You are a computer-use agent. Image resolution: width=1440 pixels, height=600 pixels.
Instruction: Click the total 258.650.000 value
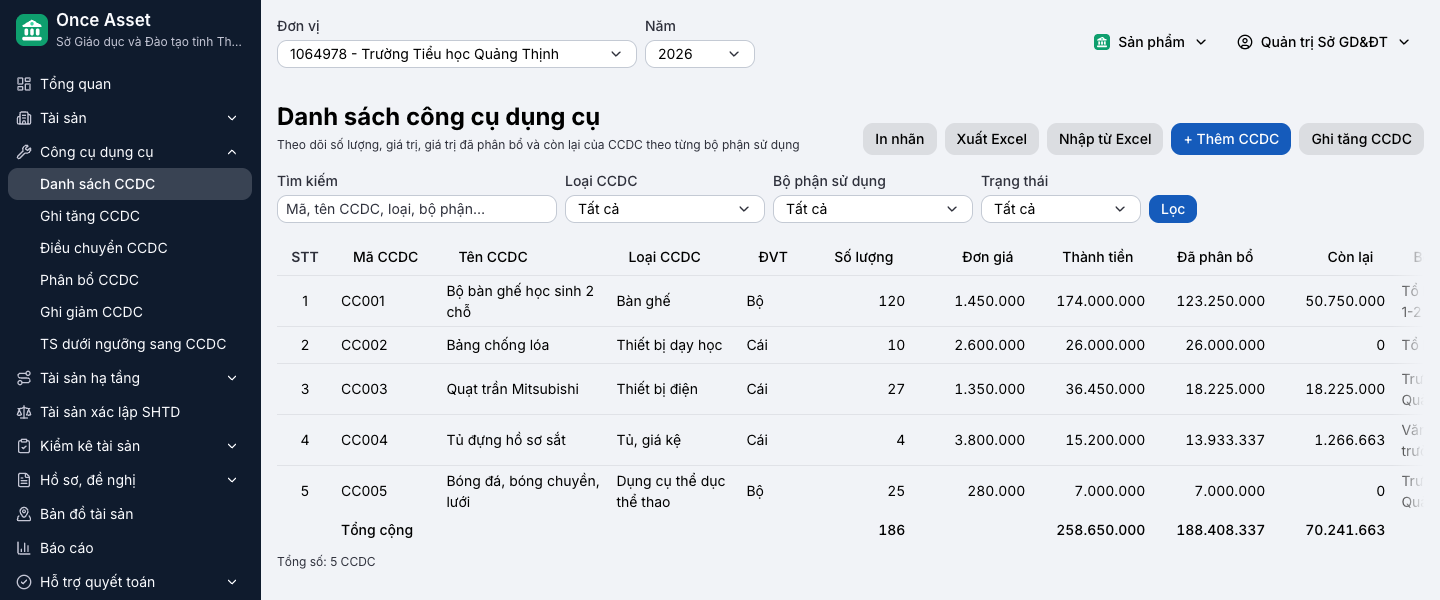coord(1101,530)
